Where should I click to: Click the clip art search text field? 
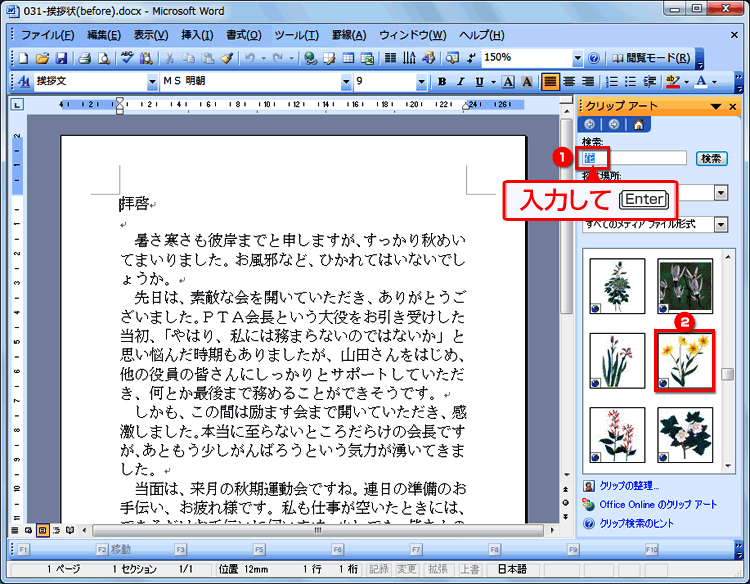[x=634, y=158]
